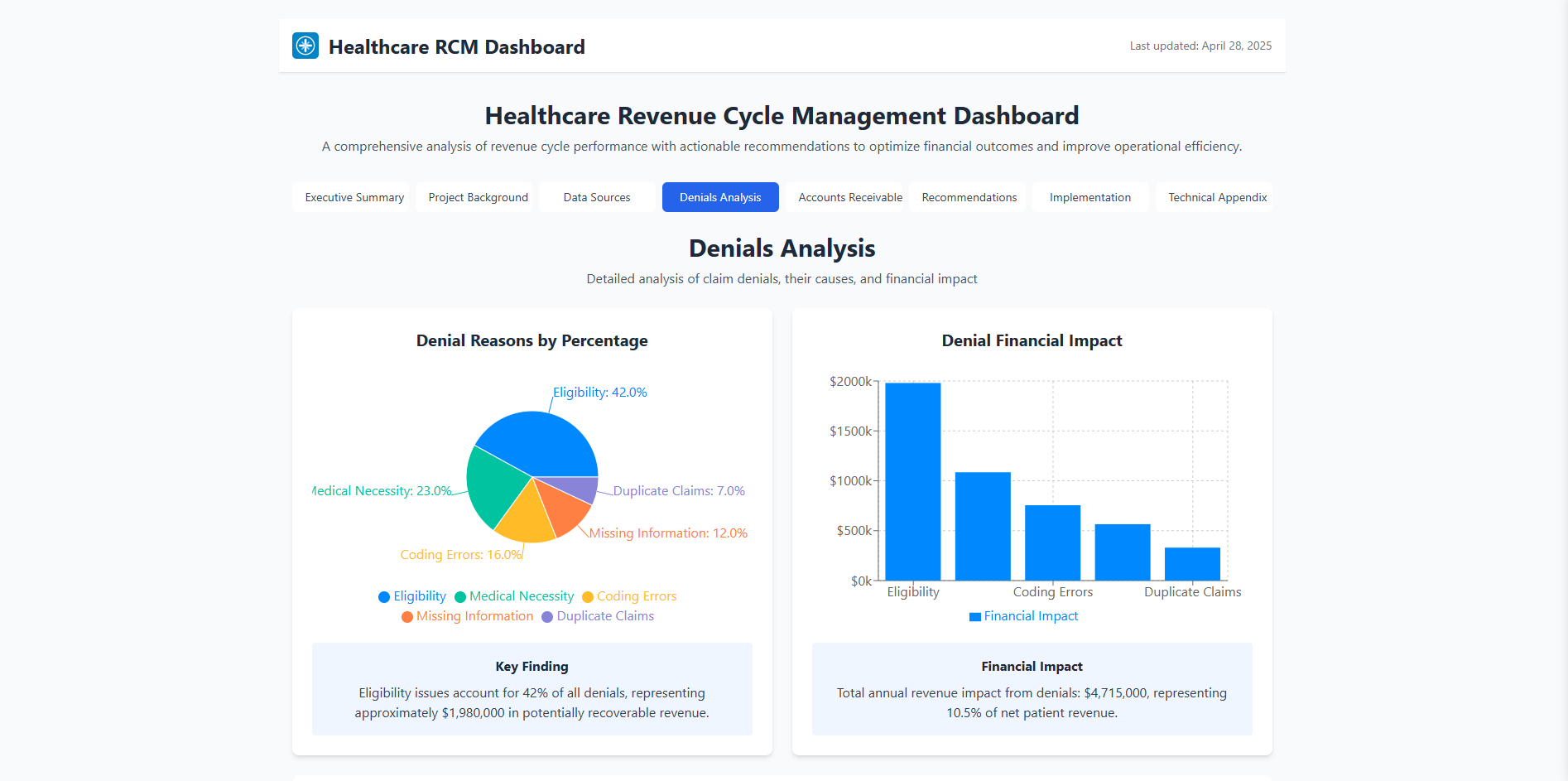Switch to the Project Background tab
1568x781 pixels.
(478, 197)
